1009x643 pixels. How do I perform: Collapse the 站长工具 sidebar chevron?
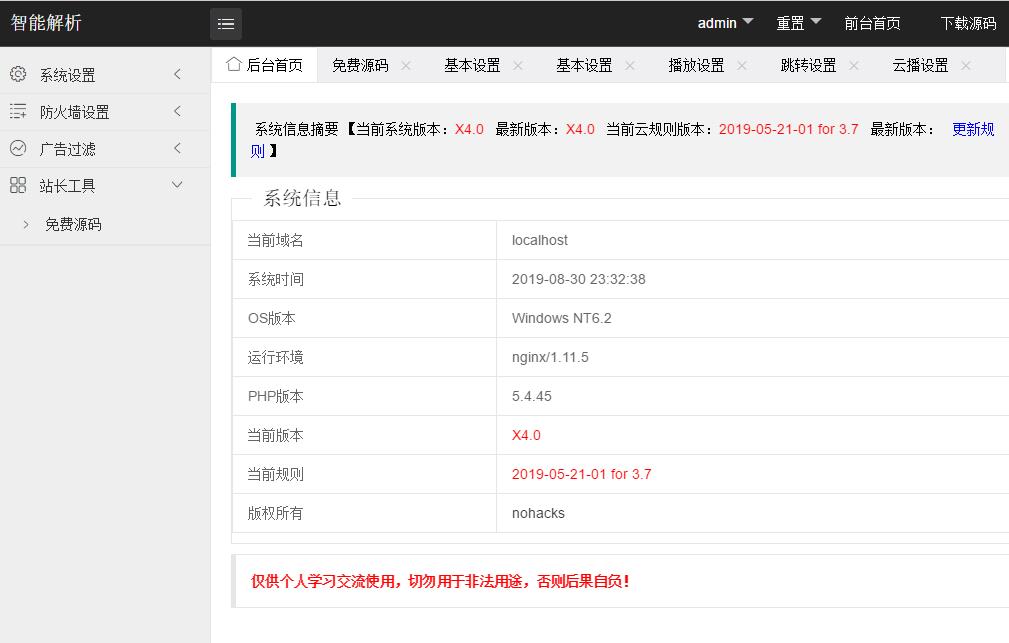point(178,185)
